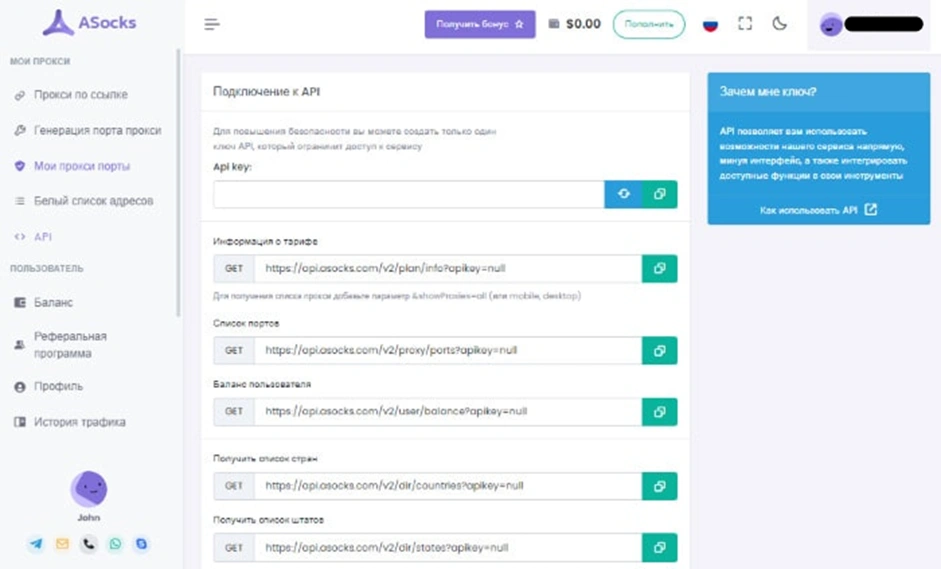
Task: Regenerate the API key with refresh icon
Action: [x=623, y=194]
